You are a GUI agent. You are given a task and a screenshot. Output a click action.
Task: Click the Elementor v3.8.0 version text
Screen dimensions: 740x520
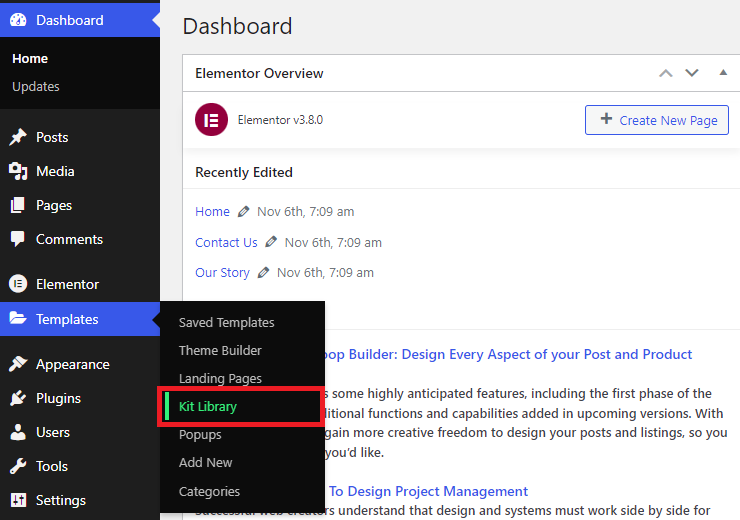tap(280, 120)
